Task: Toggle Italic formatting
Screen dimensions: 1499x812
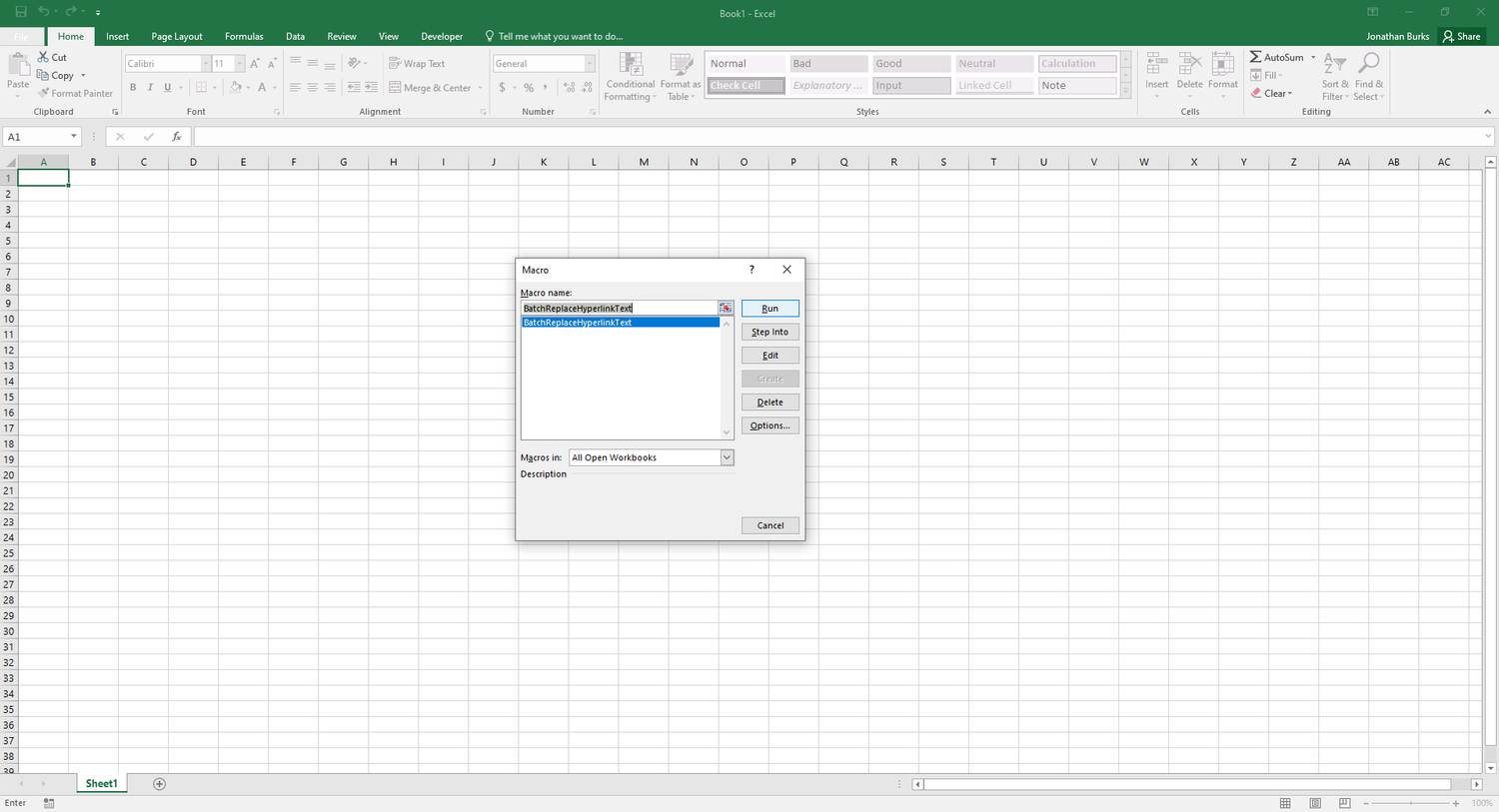Action: pos(150,88)
